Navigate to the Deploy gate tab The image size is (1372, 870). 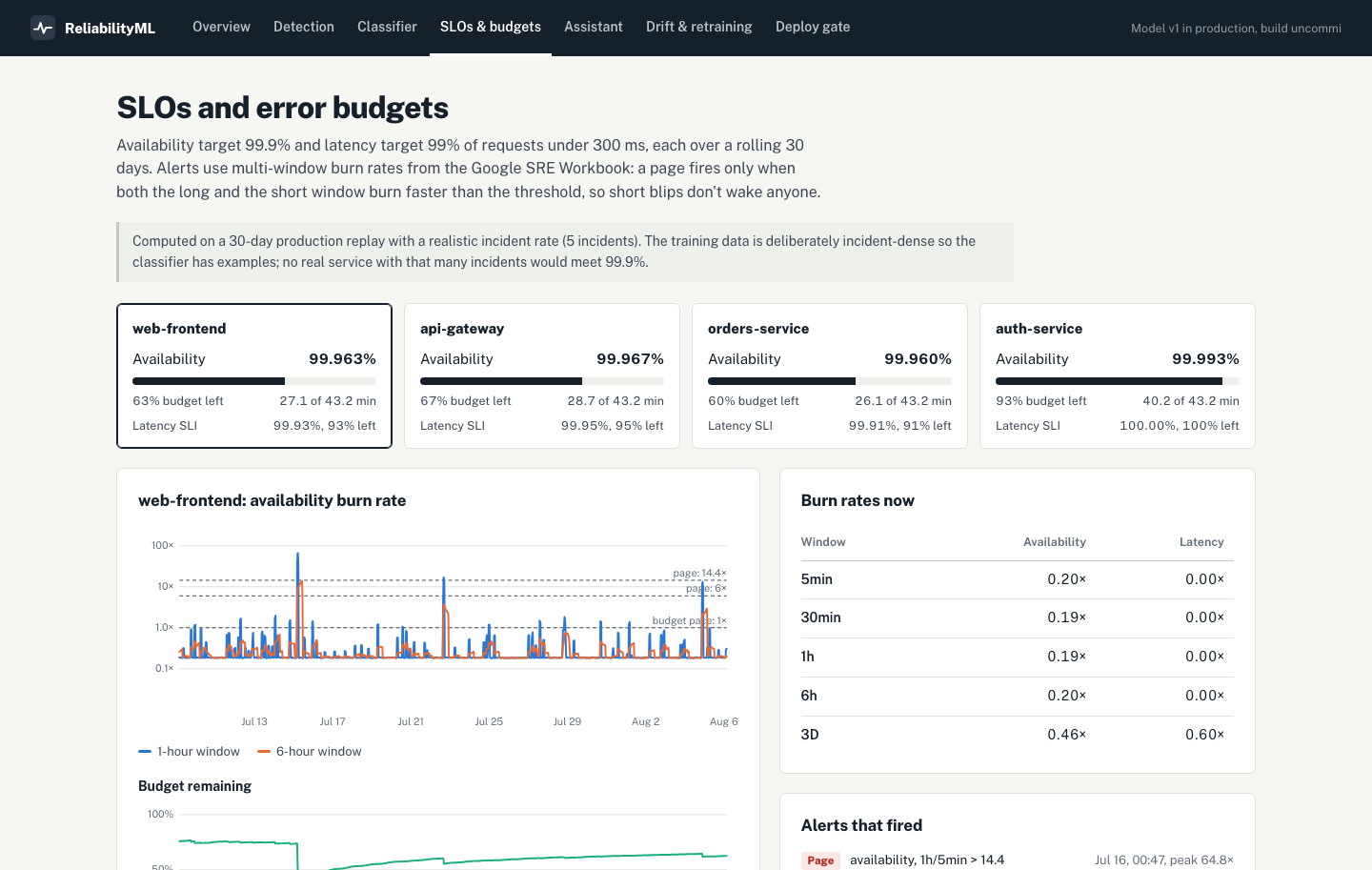click(x=813, y=27)
